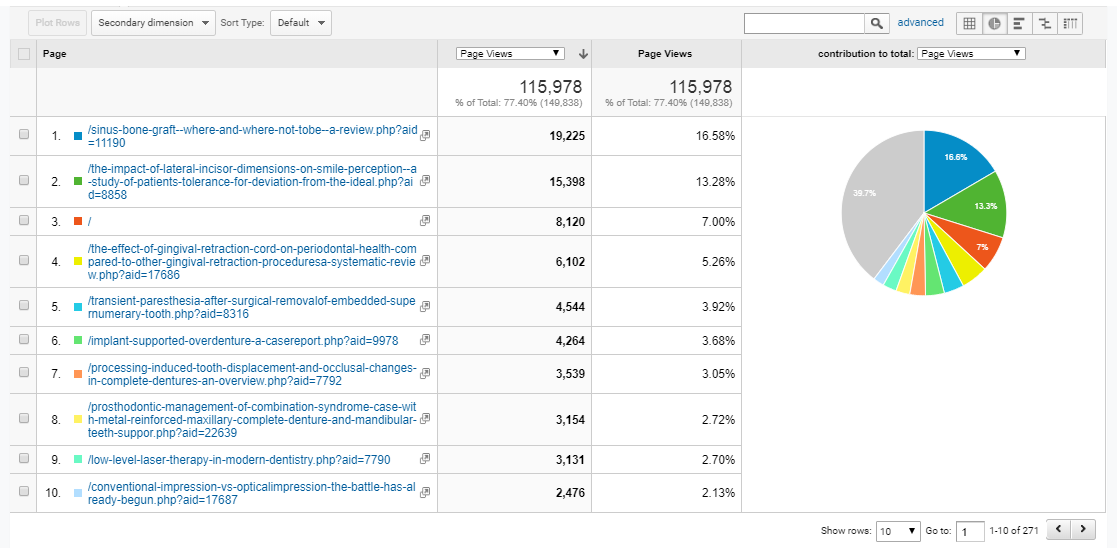Switch to the performance bar view
The width and height of the screenshot is (1117, 548).
click(1019, 23)
